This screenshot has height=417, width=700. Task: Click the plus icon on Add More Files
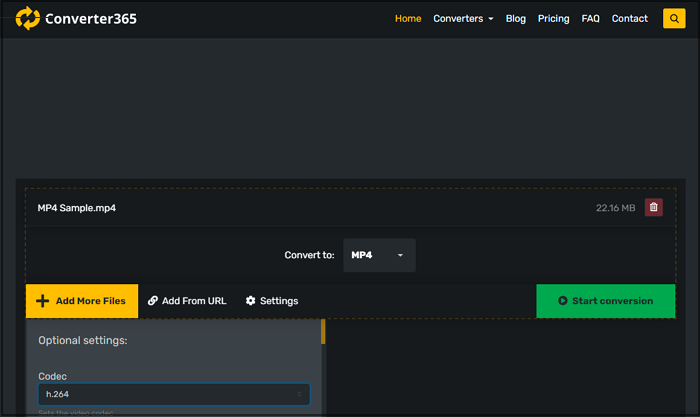[x=42, y=301]
